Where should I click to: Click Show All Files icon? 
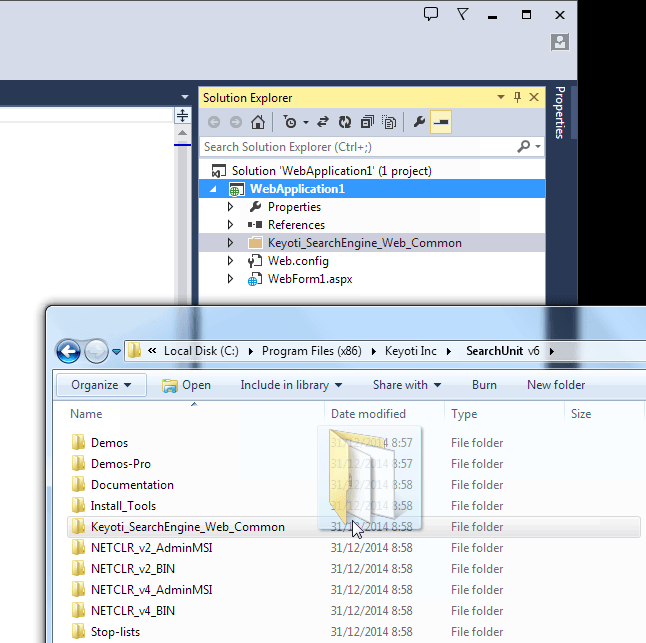[x=389, y=122]
